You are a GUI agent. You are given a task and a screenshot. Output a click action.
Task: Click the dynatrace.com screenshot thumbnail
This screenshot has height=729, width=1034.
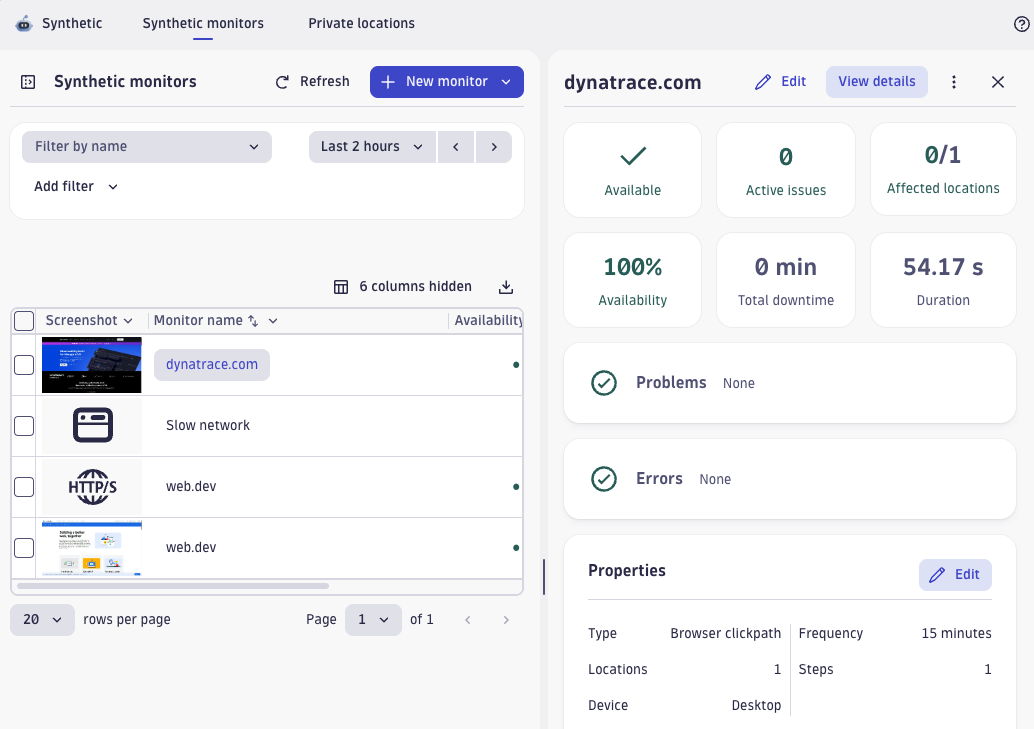coord(91,365)
